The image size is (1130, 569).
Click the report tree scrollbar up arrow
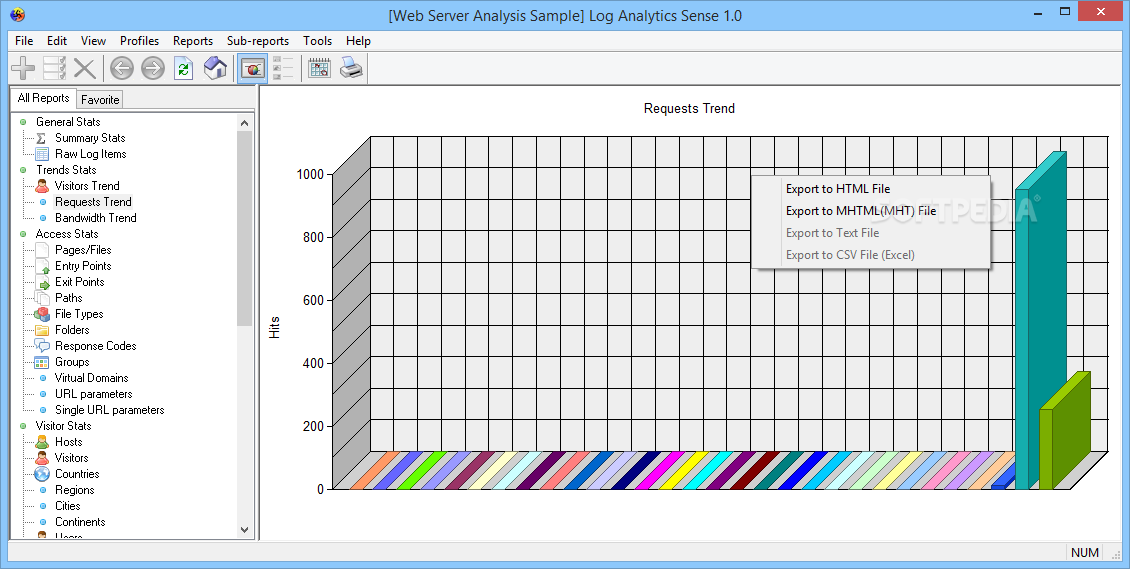(x=244, y=122)
